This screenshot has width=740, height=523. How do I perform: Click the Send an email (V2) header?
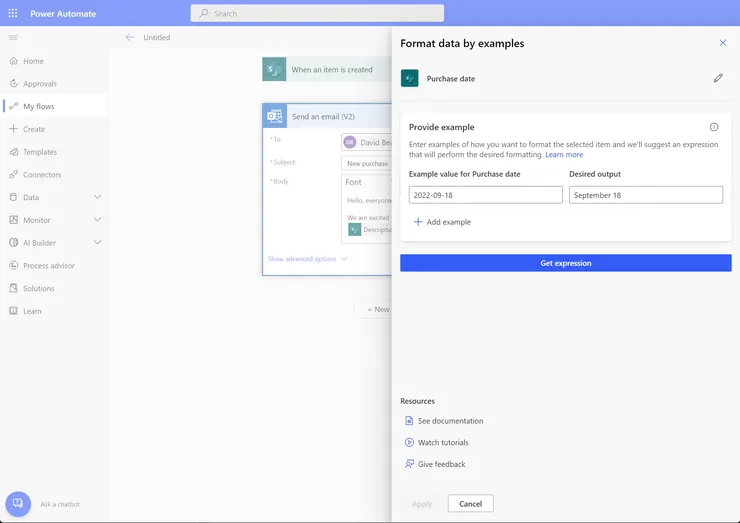pyautogui.click(x=328, y=116)
